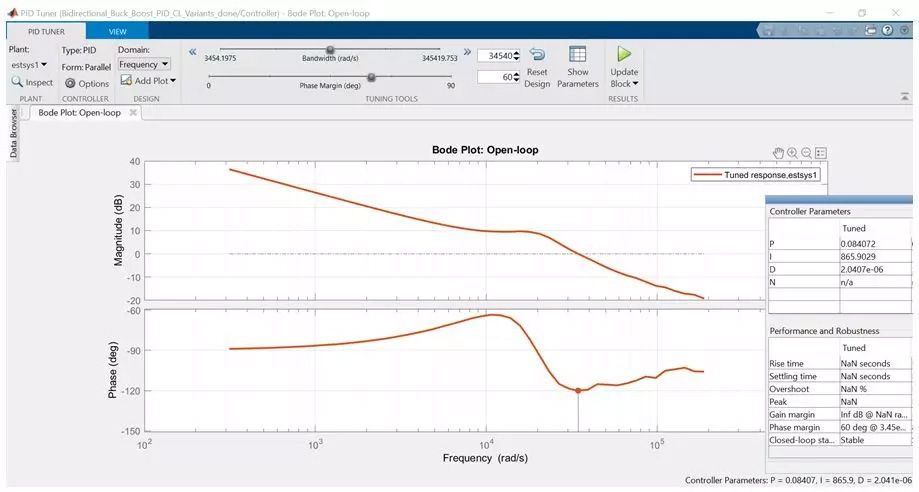Viewport: 919px width, 492px height.
Task: Click the Phase Margin slider handle
Action: click(x=371, y=76)
